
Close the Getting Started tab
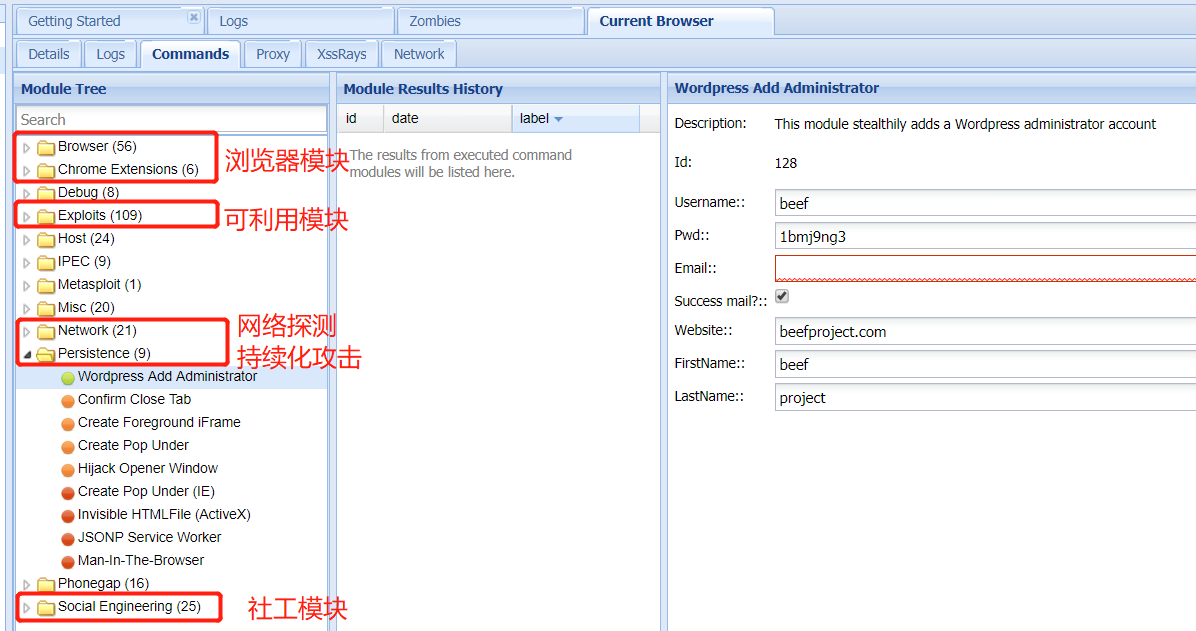pos(194,17)
